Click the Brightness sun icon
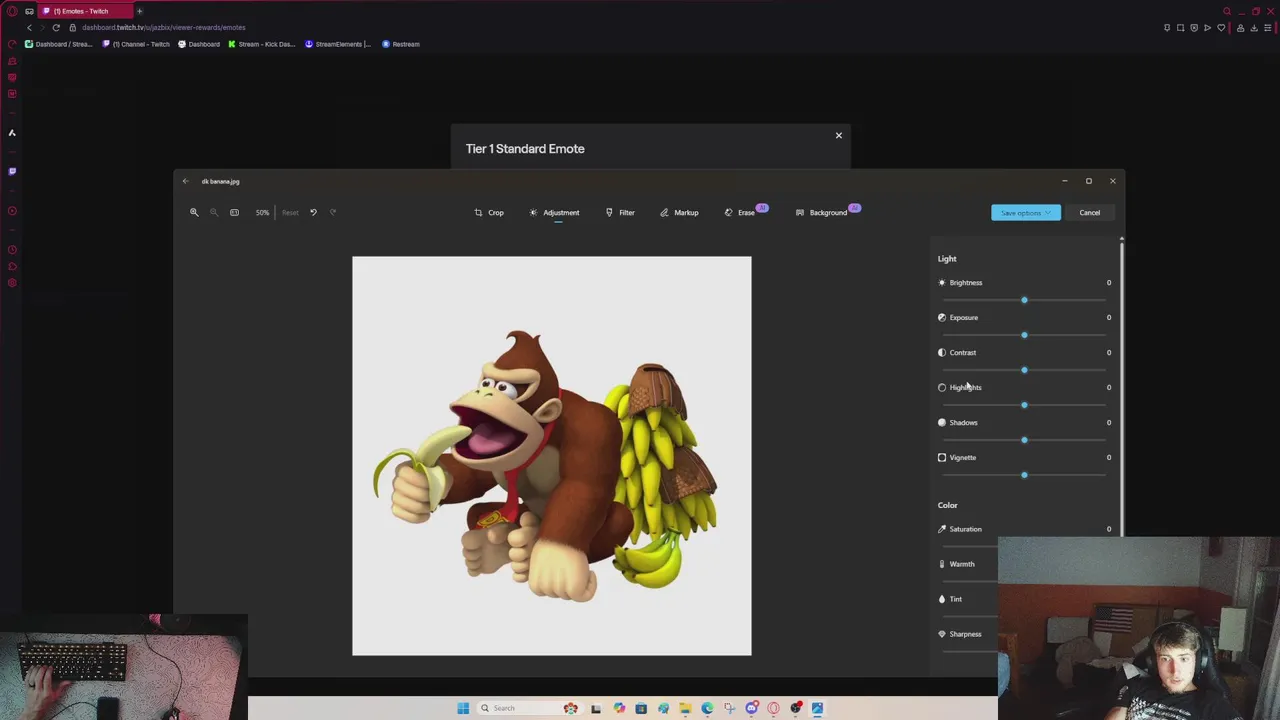The height and width of the screenshot is (720, 1280). pos(942,282)
